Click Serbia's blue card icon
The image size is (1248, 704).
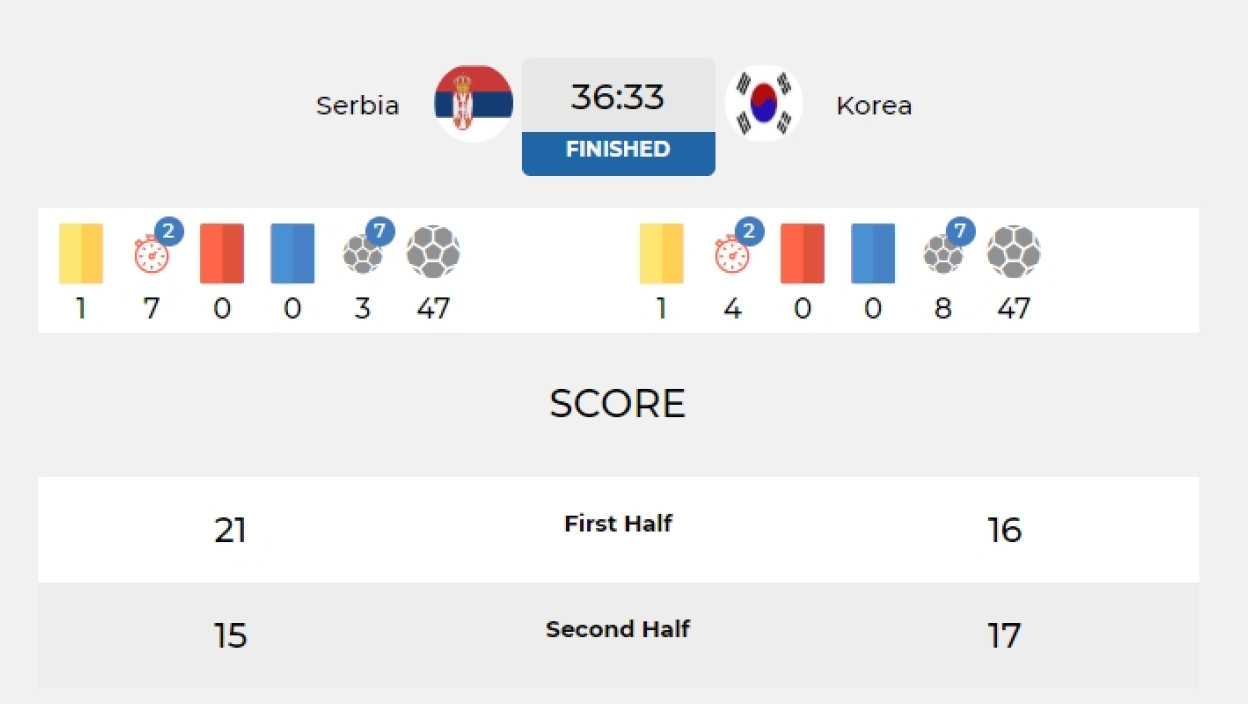point(292,253)
